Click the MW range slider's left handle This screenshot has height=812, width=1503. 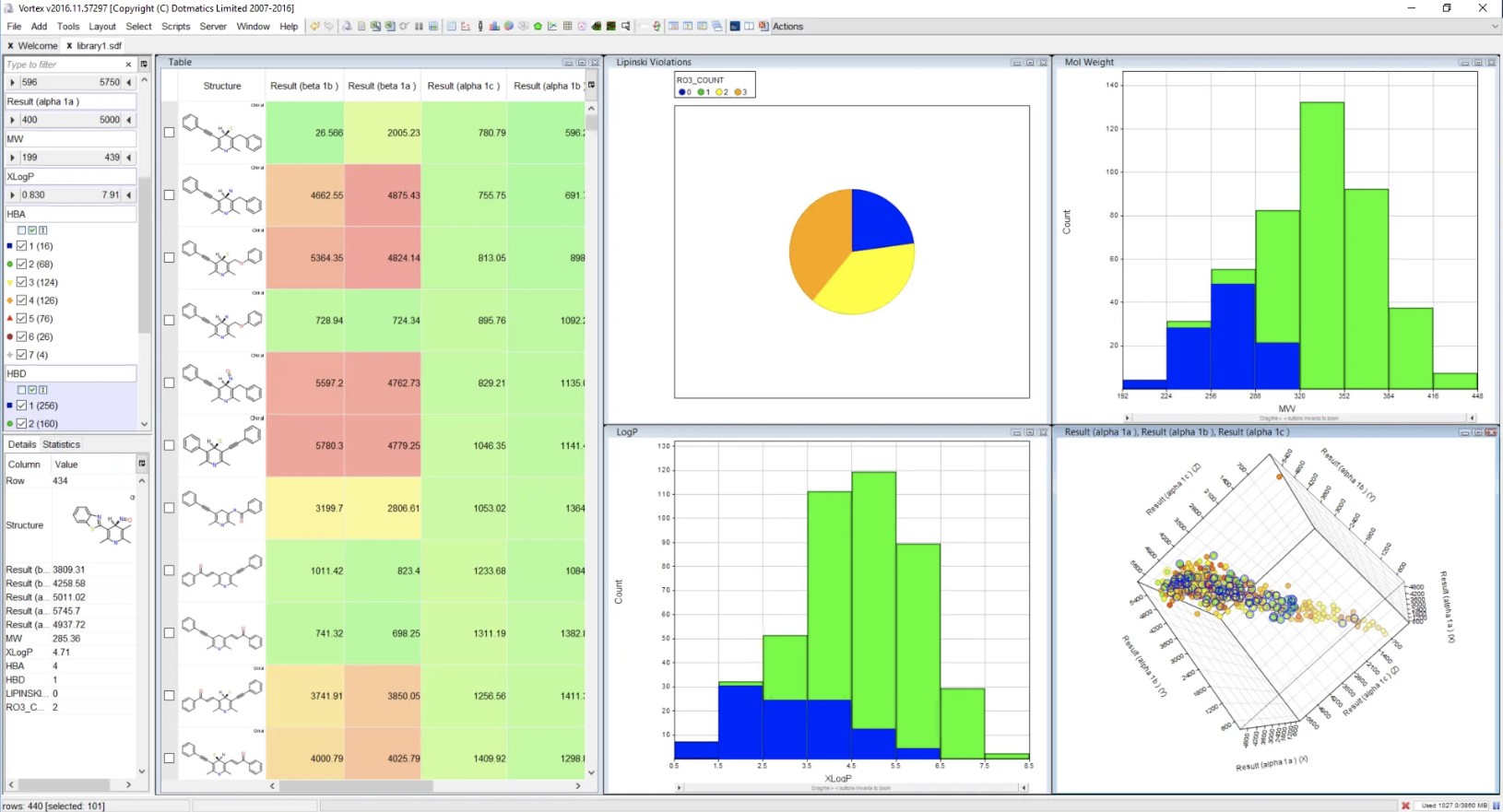(12, 158)
